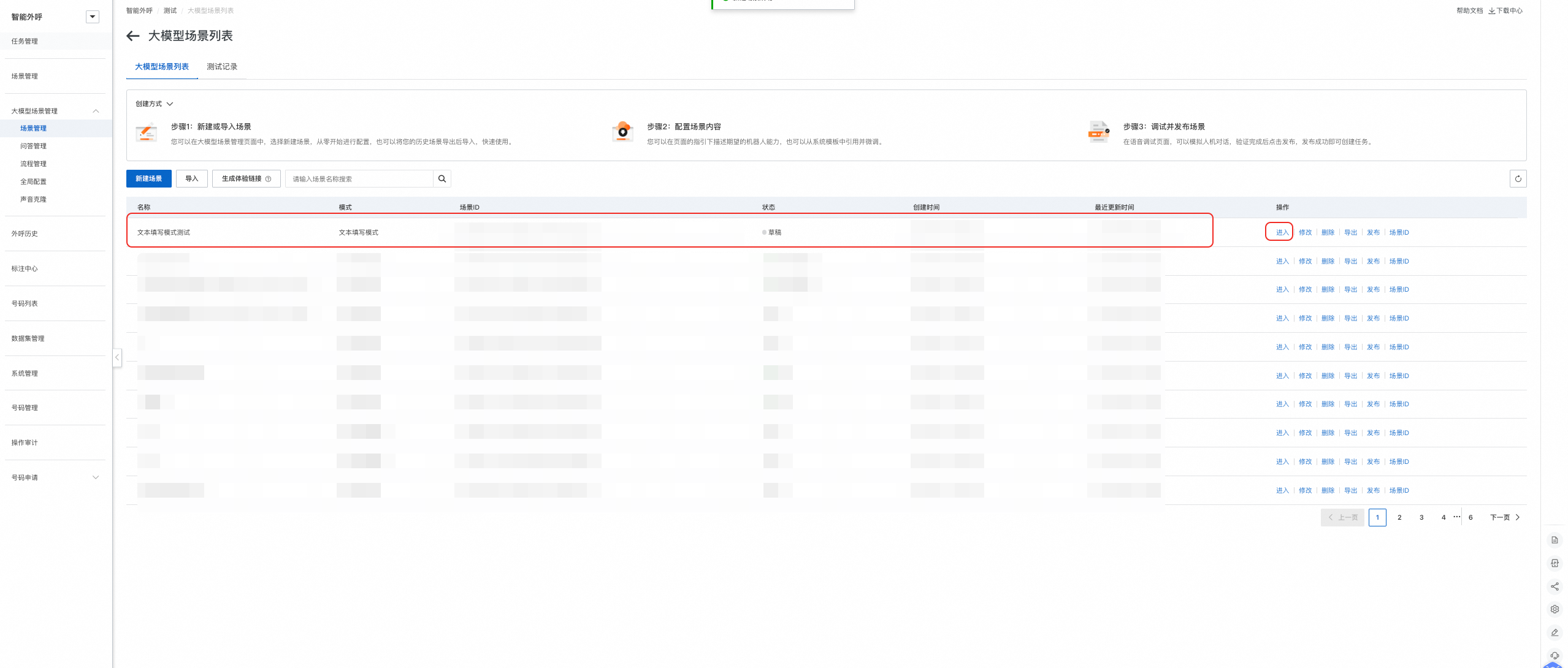Expand the 号码申请 sidebar menu
Viewport: 1568px width, 668px height.
pyautogui.click(x=96, y=477)
